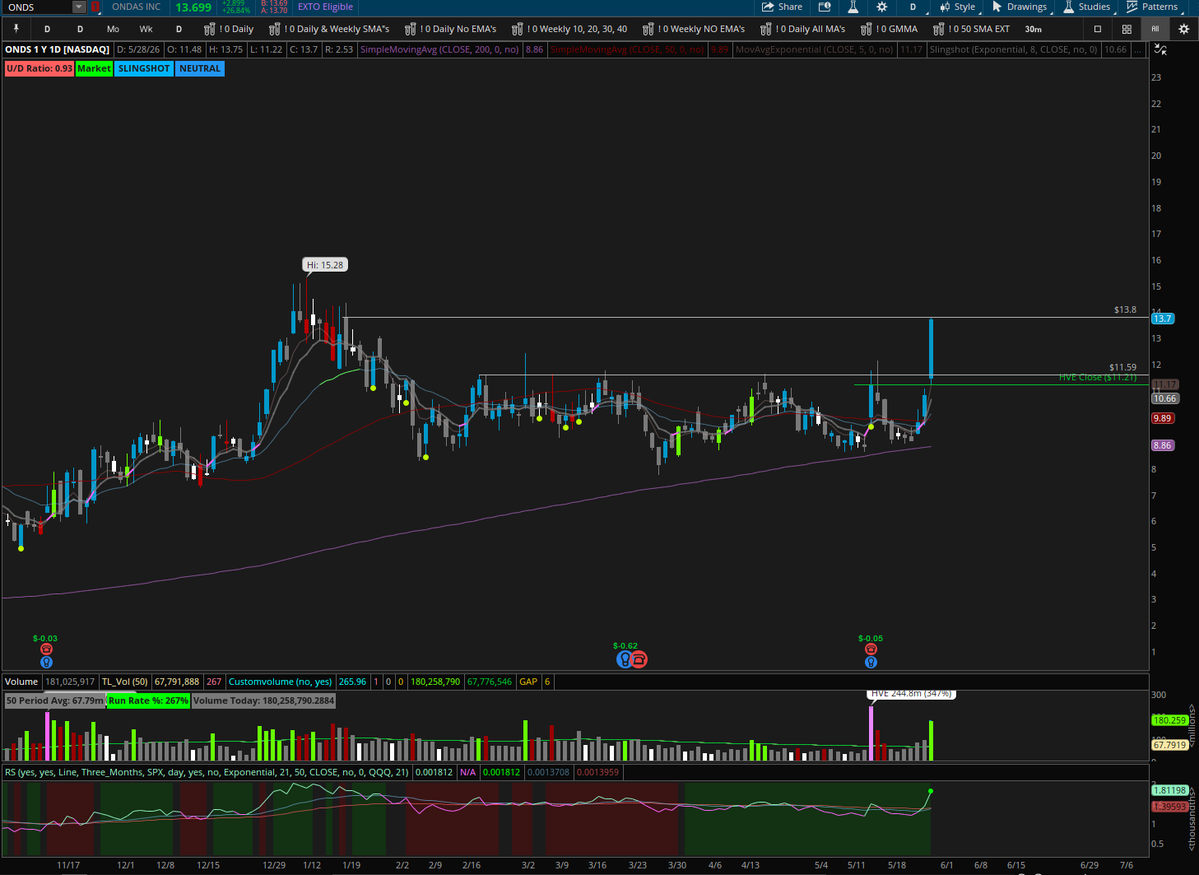The image size is (1199, 875).
Task: Click the collapse arrows icon above price axis
Action: click(x=1161, y=50)
